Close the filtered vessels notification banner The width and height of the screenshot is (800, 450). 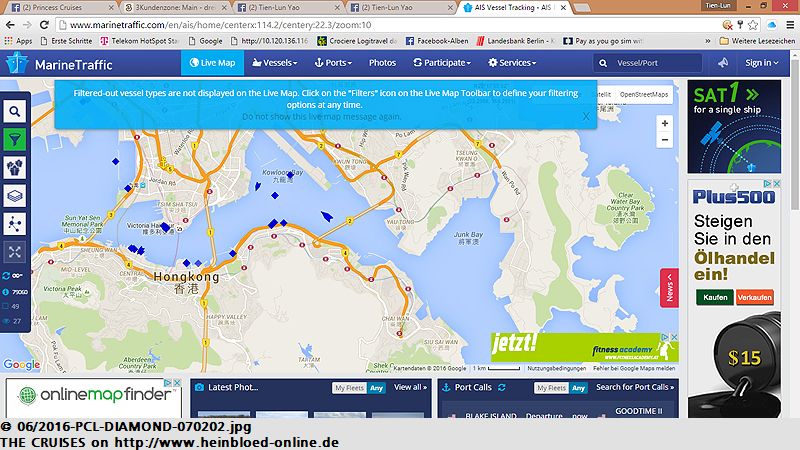pyautogui.click(x=586, y=116)
